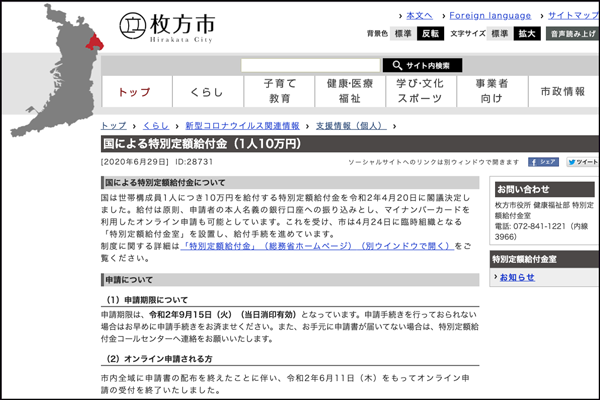Open breadcrumb 新型コロナウイルス関連情報
Image resolution: width=600 pixels, height=400 pixels.
click(241, 126)
